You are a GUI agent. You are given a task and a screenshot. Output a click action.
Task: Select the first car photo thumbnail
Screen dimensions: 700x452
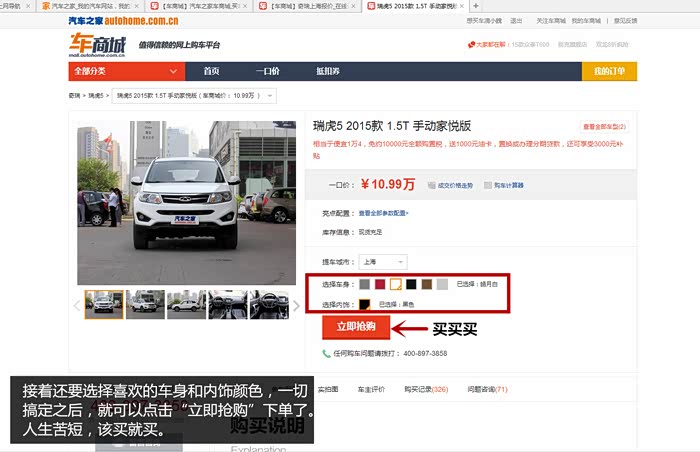point(104,305)
